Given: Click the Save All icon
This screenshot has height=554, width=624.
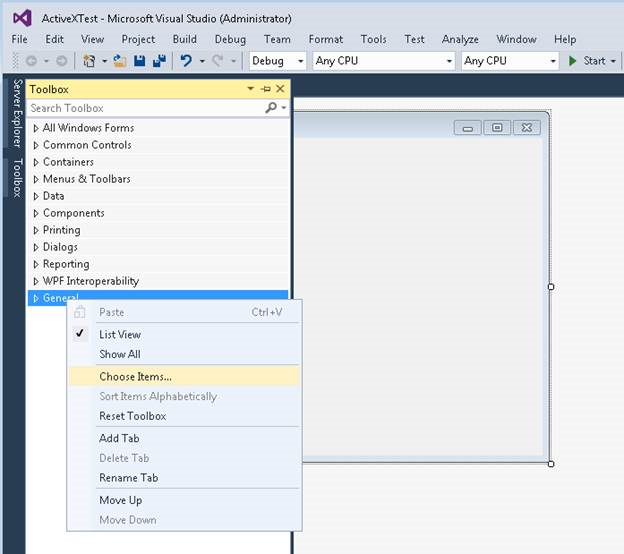Looking at the screenshot, I should 159,61.
